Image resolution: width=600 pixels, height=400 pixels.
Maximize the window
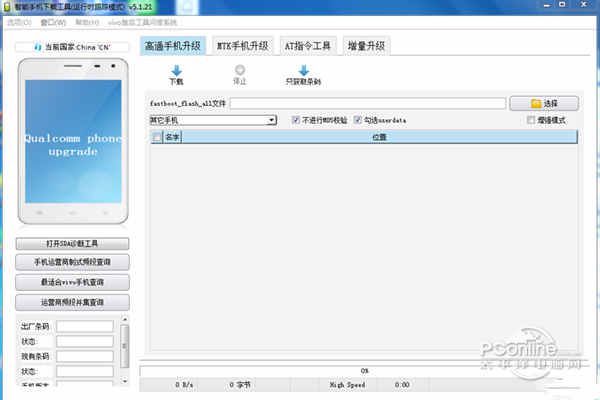tap(562, 5)
